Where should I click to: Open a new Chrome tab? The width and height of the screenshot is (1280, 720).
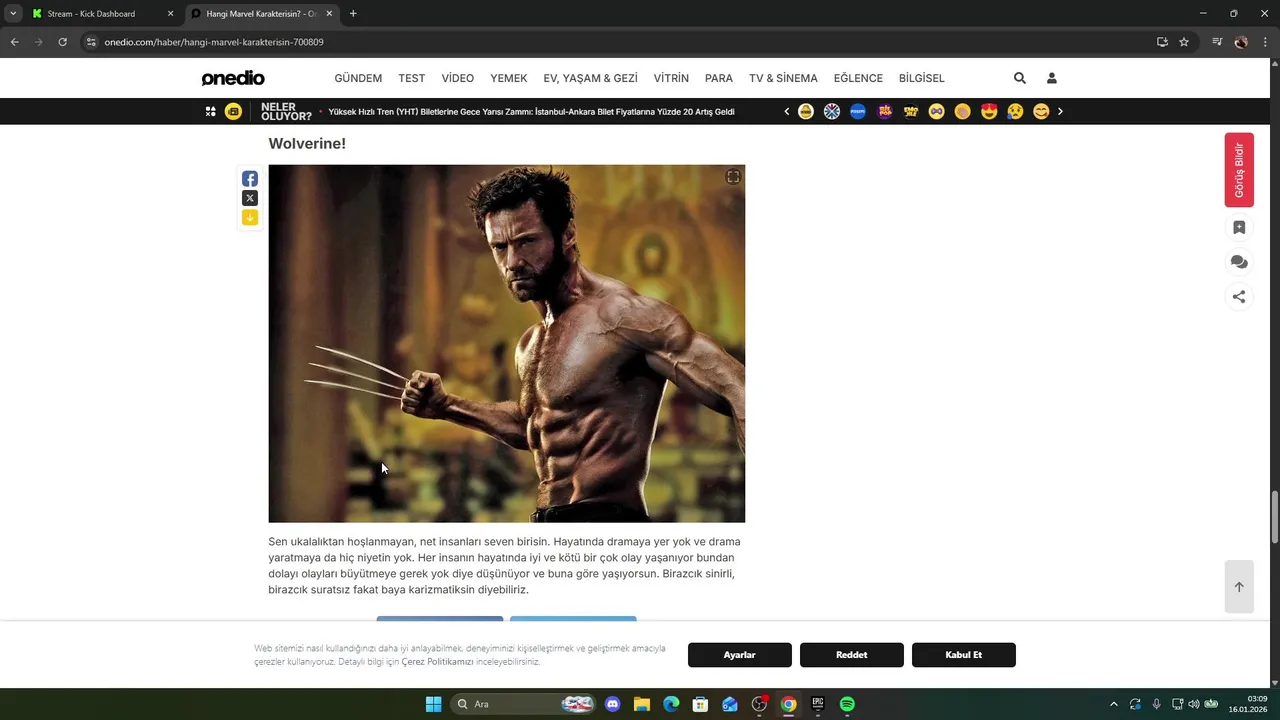pyautogui.click(x=353, y=14)
